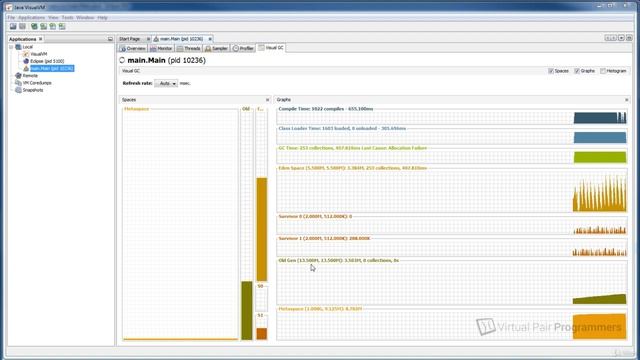Image resolution: width=640 pixels, height=360 pixels.
Task: Select the Visual GC tab
Action: (271, 48)
